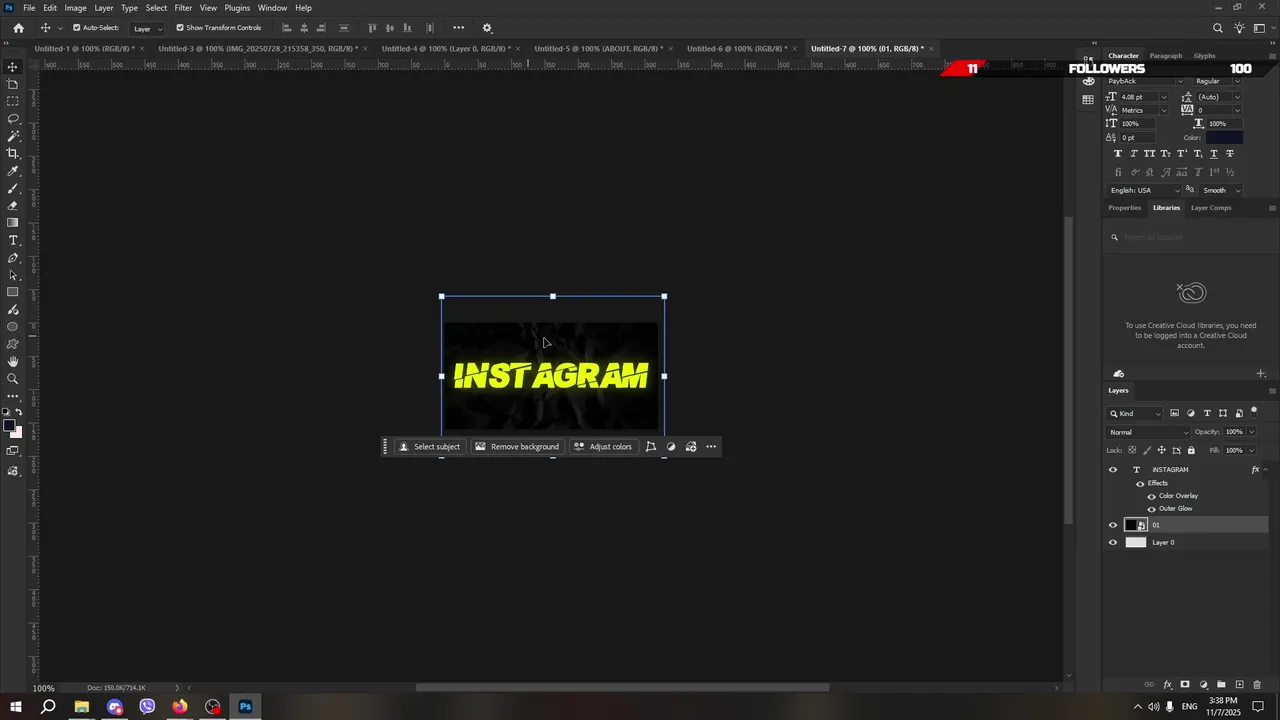Image resolution: width=1280 pixels, height=720 pixels.
Task: Select the Rectangular Marquee tool
Action: [x=13, y=101]
